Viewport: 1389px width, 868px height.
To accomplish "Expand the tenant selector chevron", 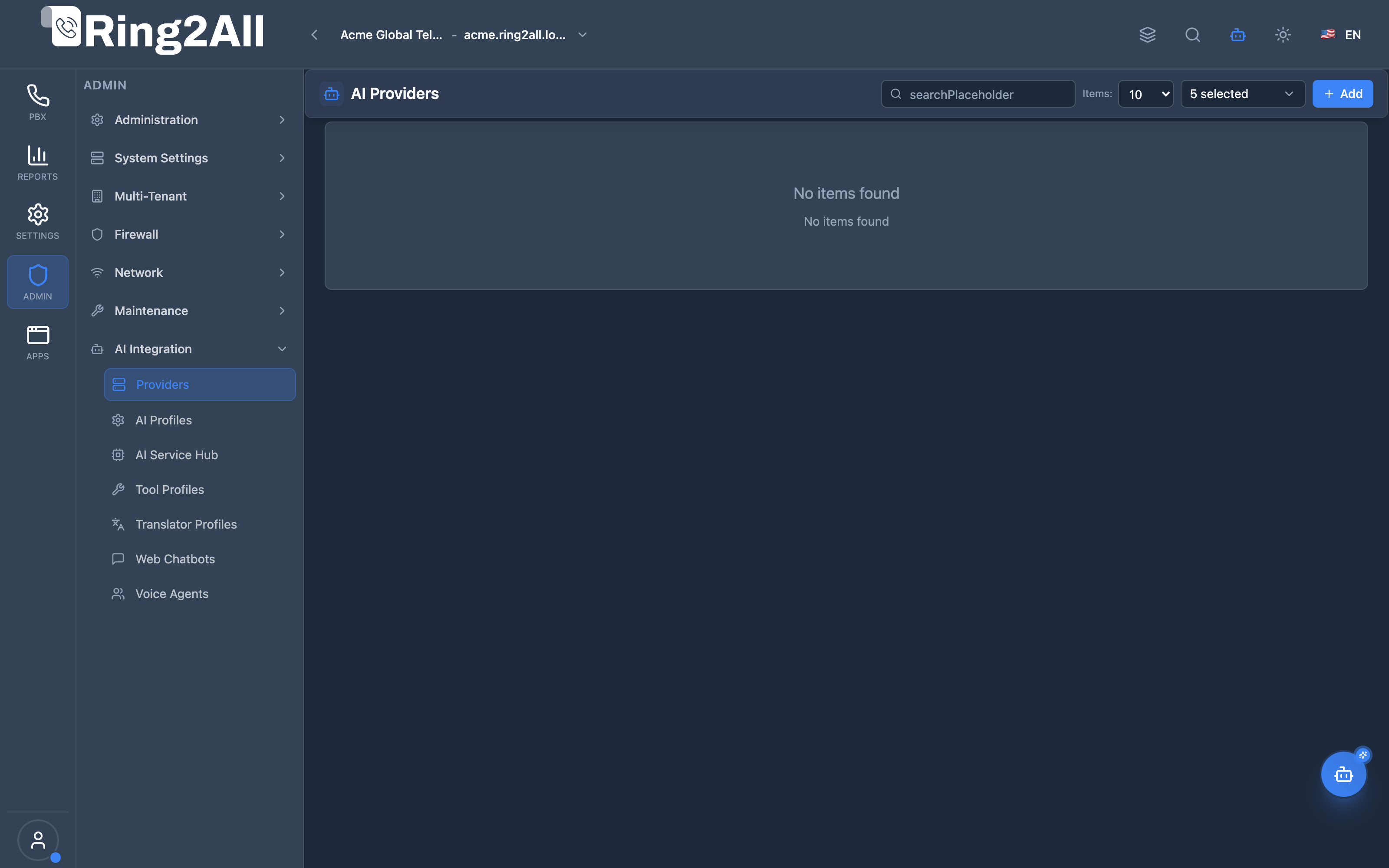I will [x=583, y=34].
